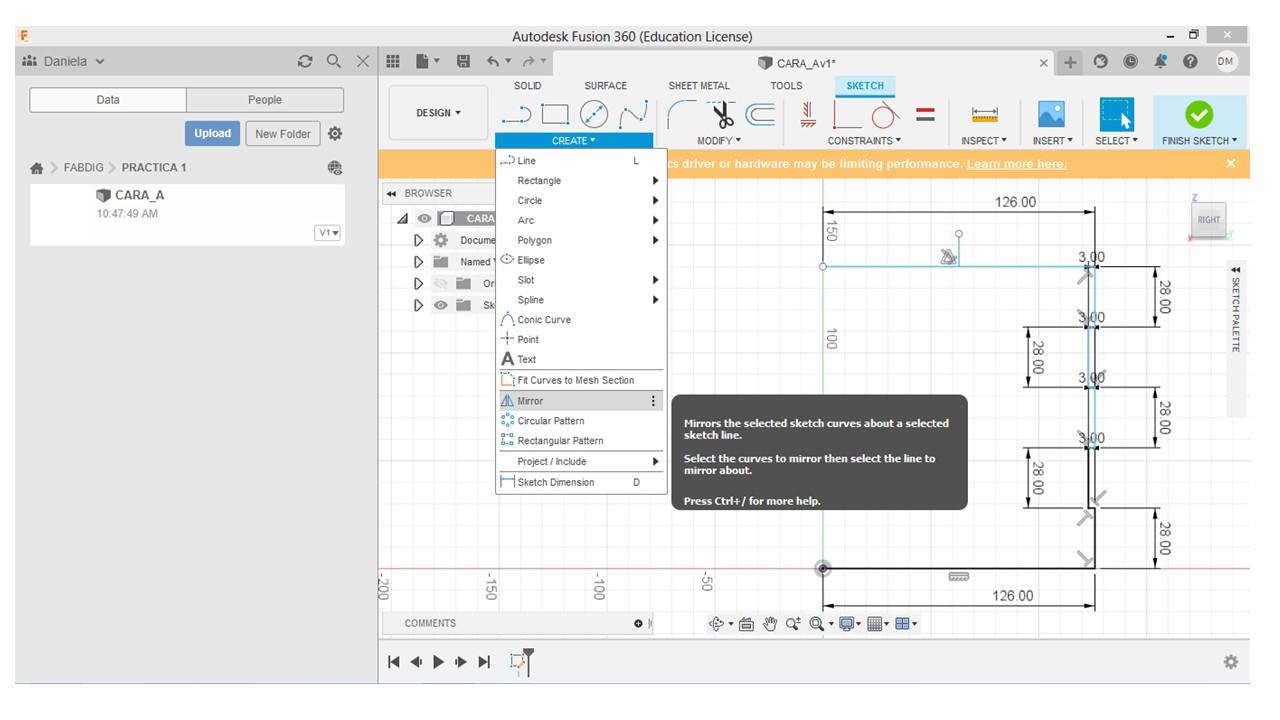Click the green Finish Sketch checkmark
The width and height of the screenshot is (1280, 720).
(1198, 114)
